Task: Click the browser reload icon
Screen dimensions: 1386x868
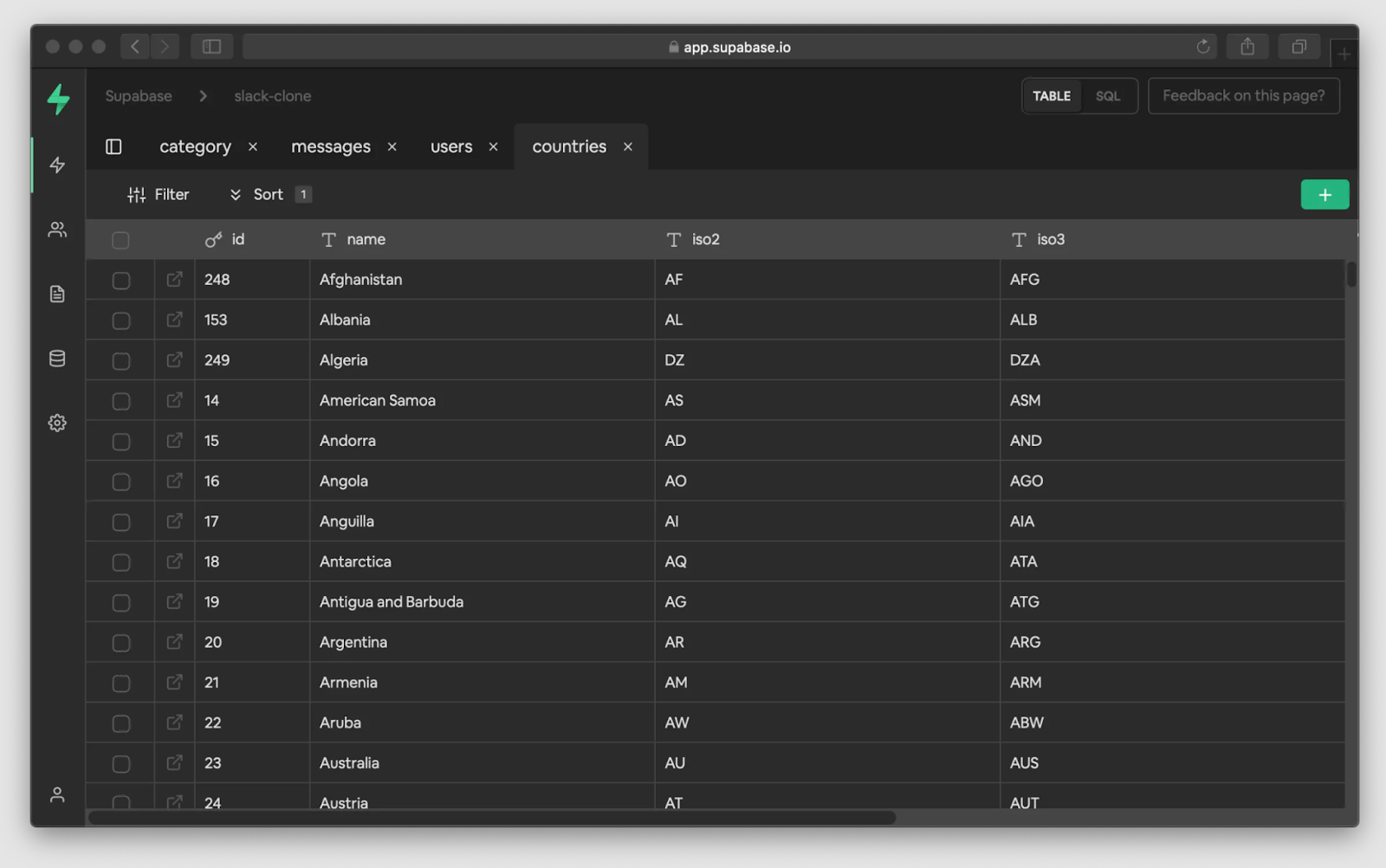Action: point(1203,47)
